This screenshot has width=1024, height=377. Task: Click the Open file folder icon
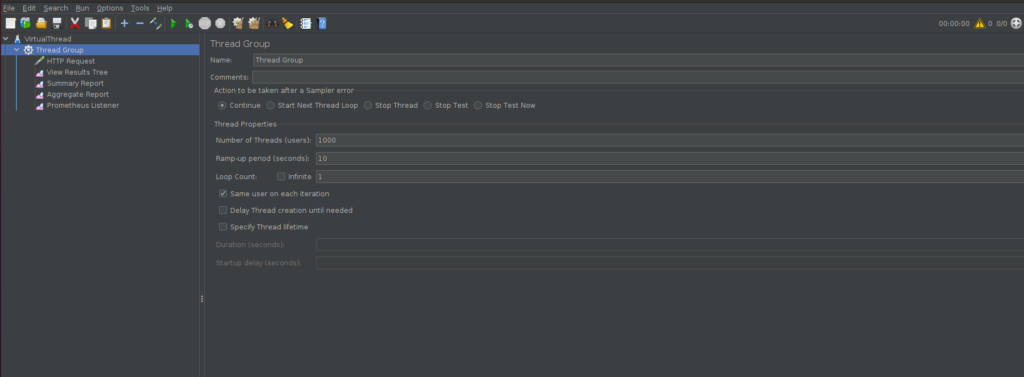point(41,24)
